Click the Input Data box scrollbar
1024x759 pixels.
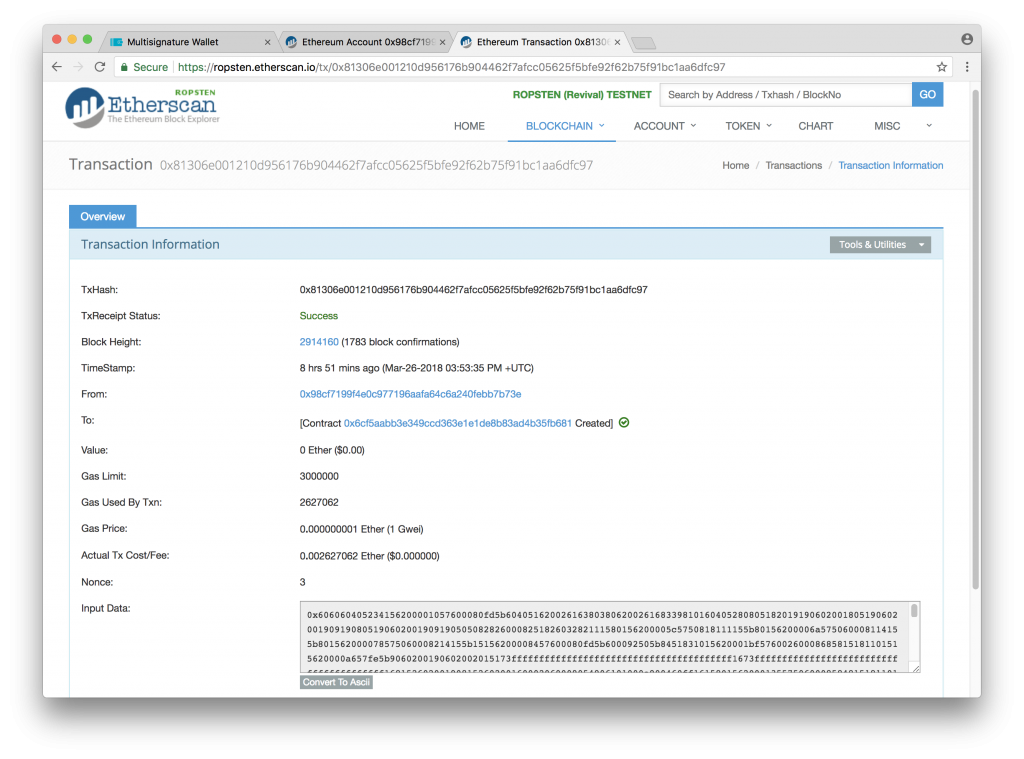[914, 611]
